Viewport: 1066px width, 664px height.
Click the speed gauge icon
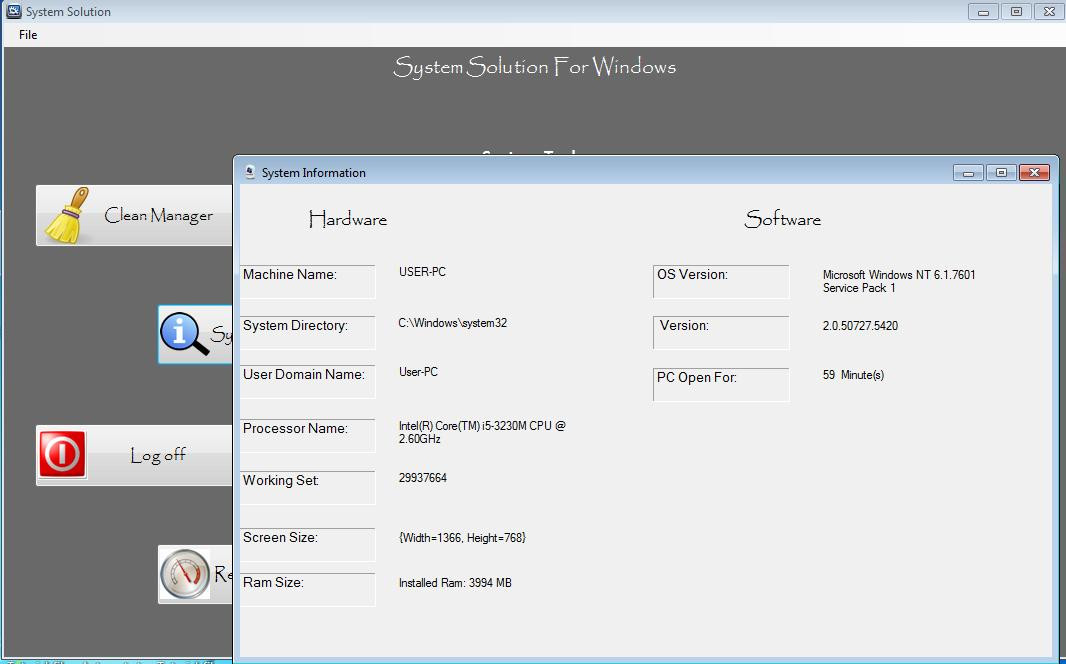pos(185,574)
